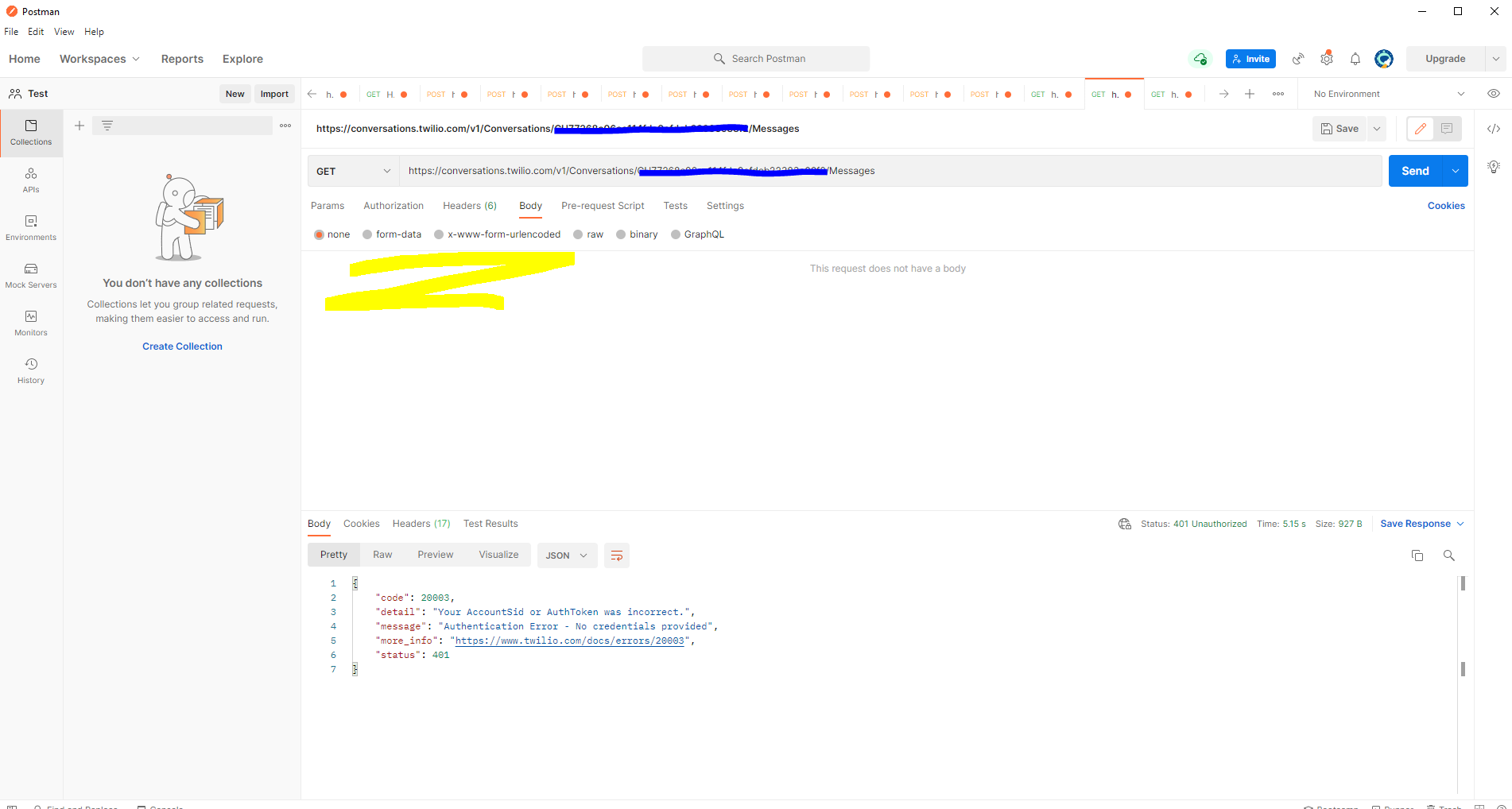The image size is (1512, 809).
Task: Click the right arrow to show later request tabs
Action: pyautogui.click(x=1224, y=94)
